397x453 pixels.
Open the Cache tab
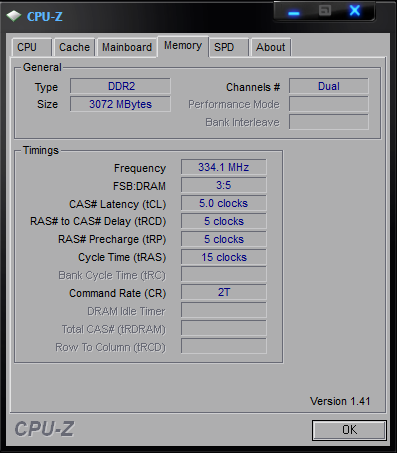(x=75, y=47)
